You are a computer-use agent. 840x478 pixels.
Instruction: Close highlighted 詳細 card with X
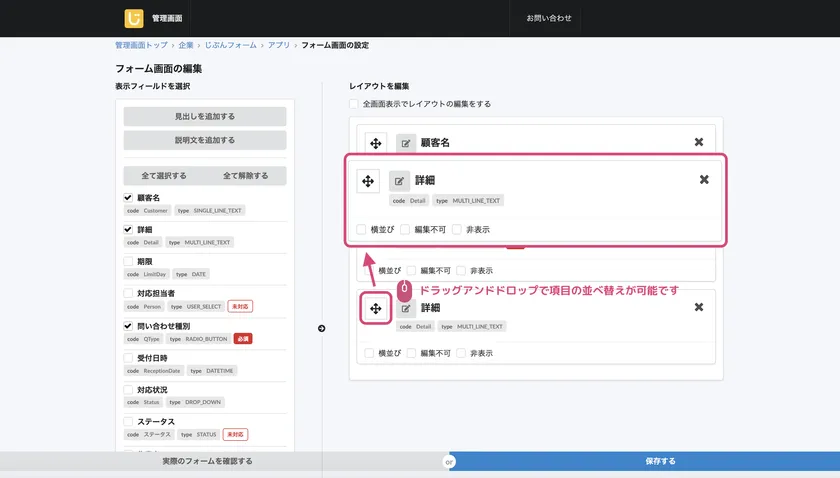(x=704, y=180)
